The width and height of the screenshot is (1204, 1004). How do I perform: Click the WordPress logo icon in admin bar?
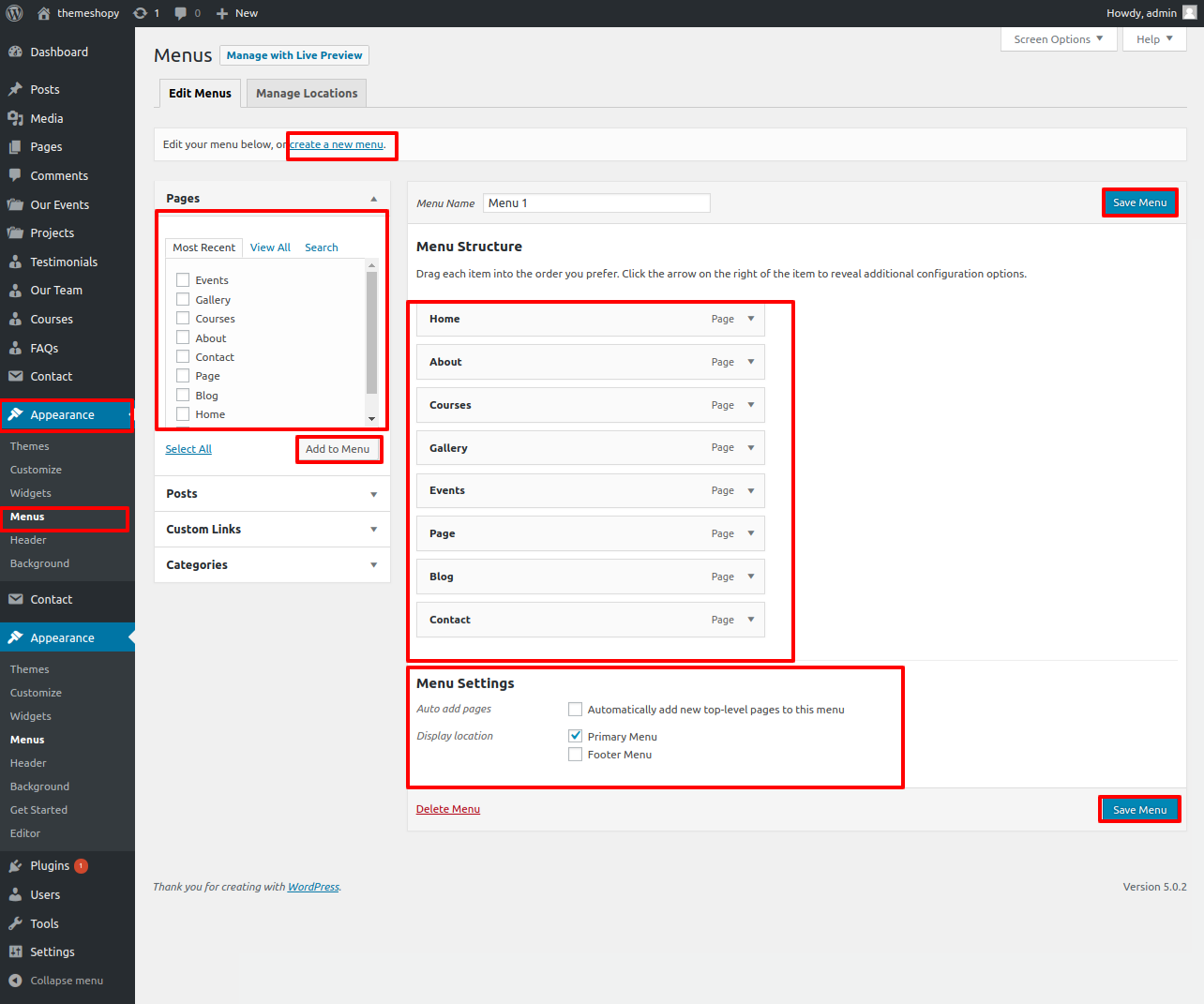click(x=14, y=13)
